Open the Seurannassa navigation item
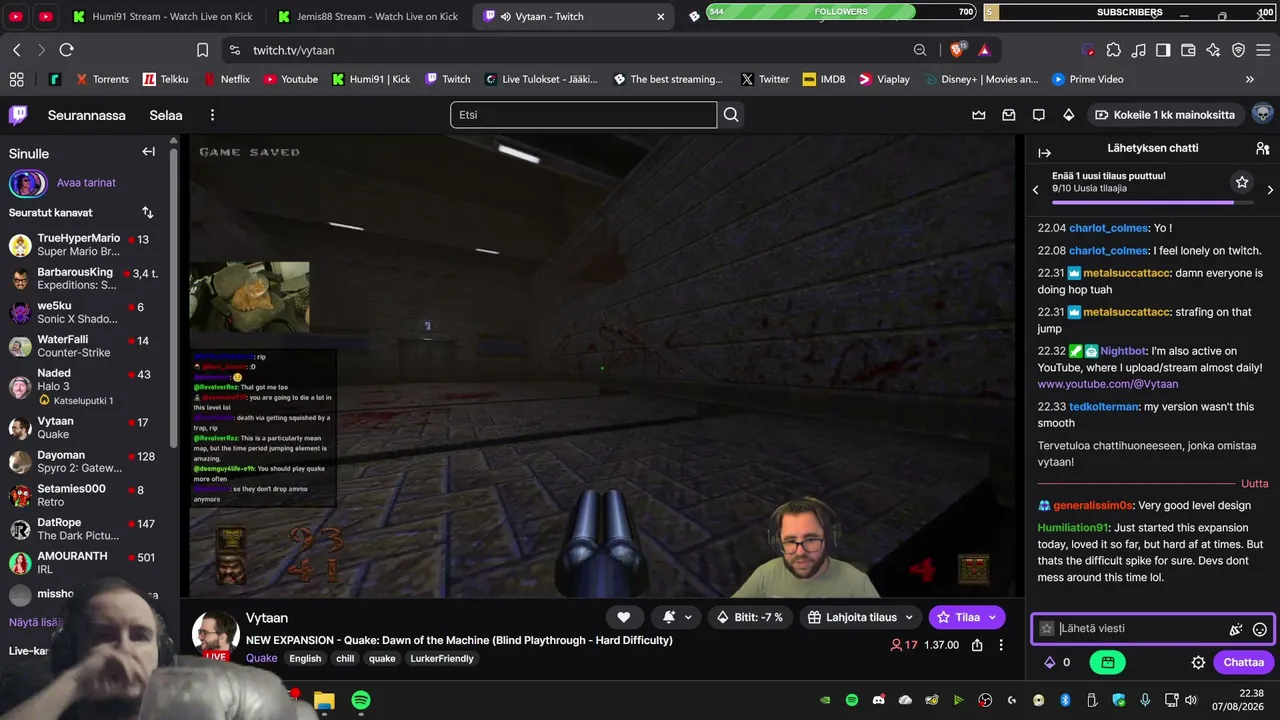1280x720 pixels. [87, 115]
